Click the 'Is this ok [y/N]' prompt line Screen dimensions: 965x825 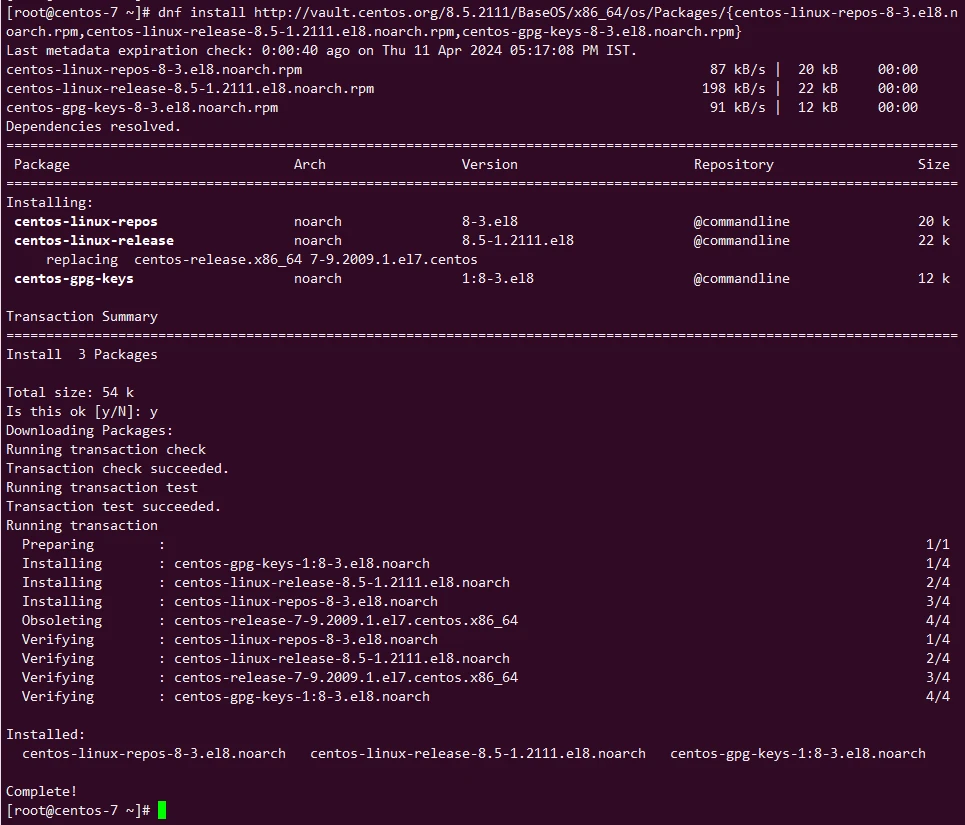pyautogui.click(x=82, y=411)
